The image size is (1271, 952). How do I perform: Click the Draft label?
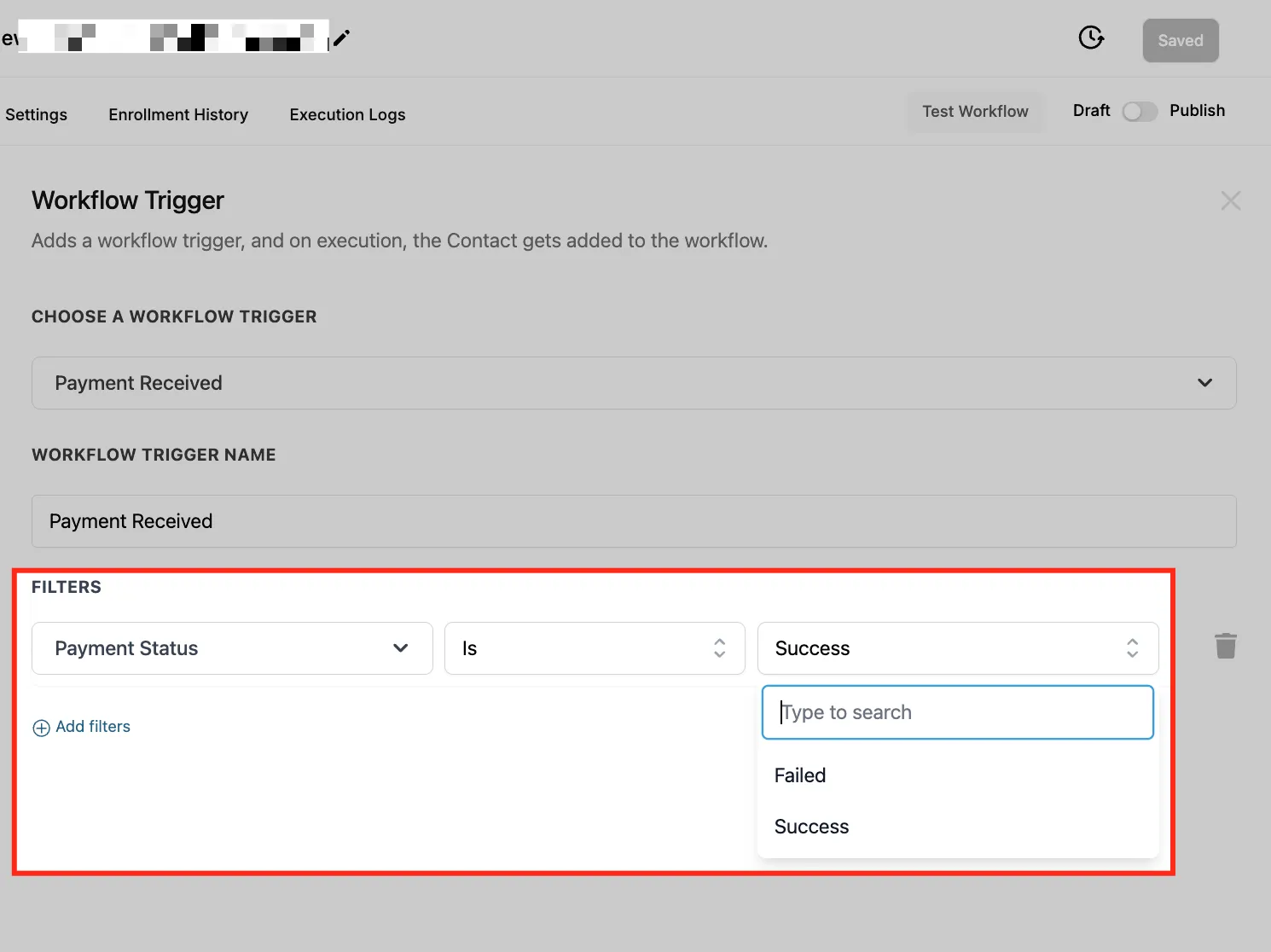(1091, 111)
